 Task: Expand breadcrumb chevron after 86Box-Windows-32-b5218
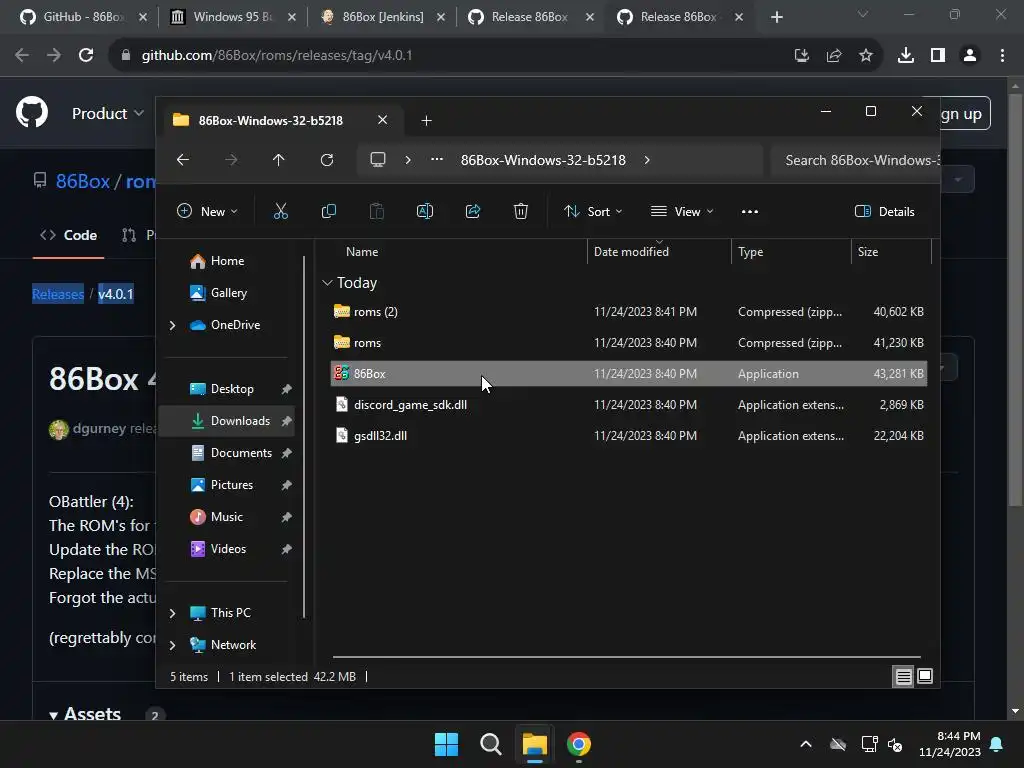(x=647, y=160)
